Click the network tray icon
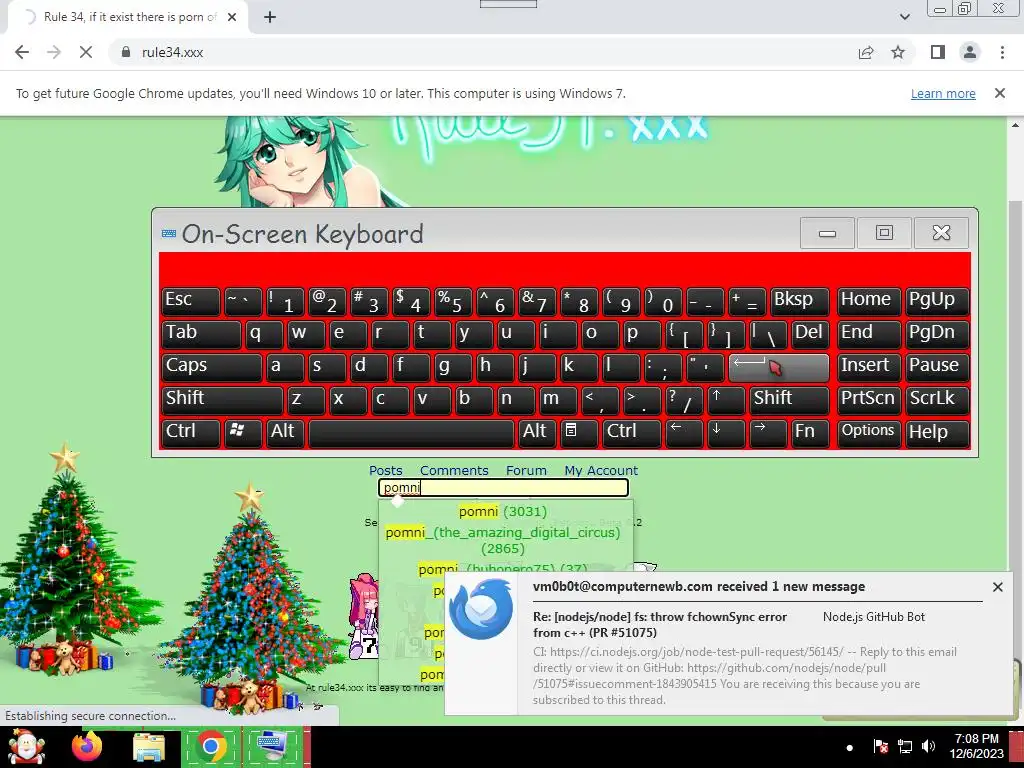 905,746
